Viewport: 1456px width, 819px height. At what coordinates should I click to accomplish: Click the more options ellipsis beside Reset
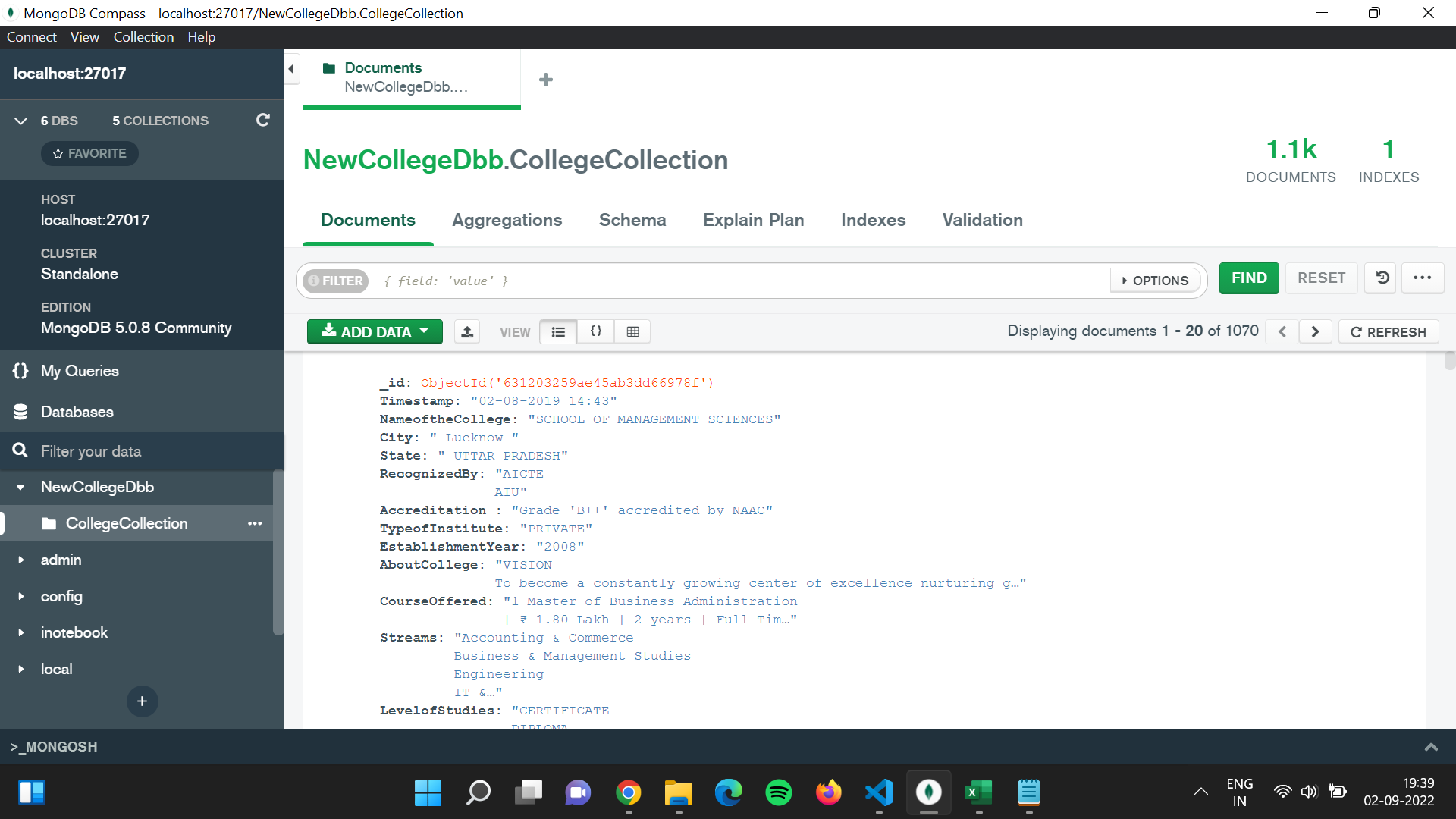(1423, 278)
